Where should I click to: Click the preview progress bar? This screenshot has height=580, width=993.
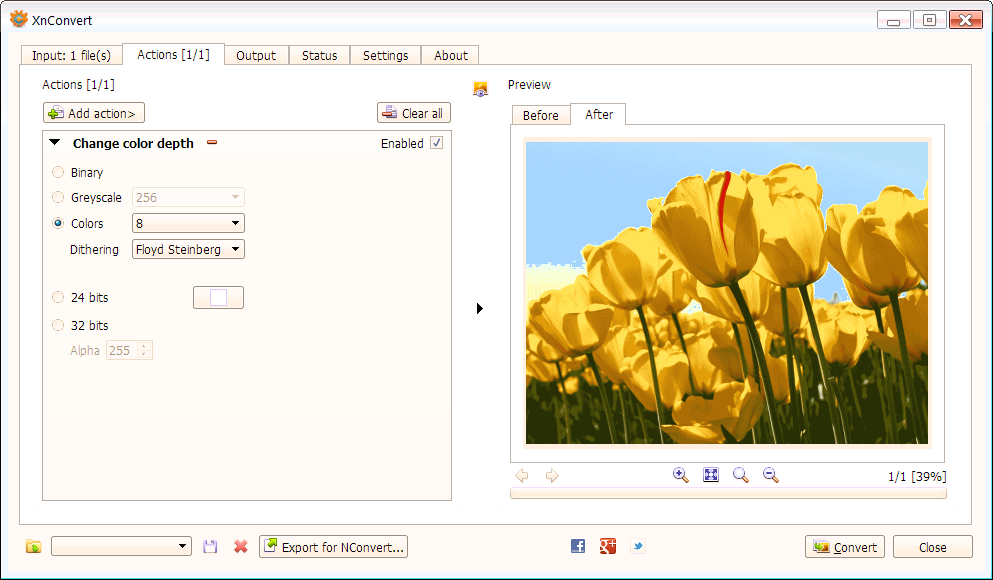point(728,493)
